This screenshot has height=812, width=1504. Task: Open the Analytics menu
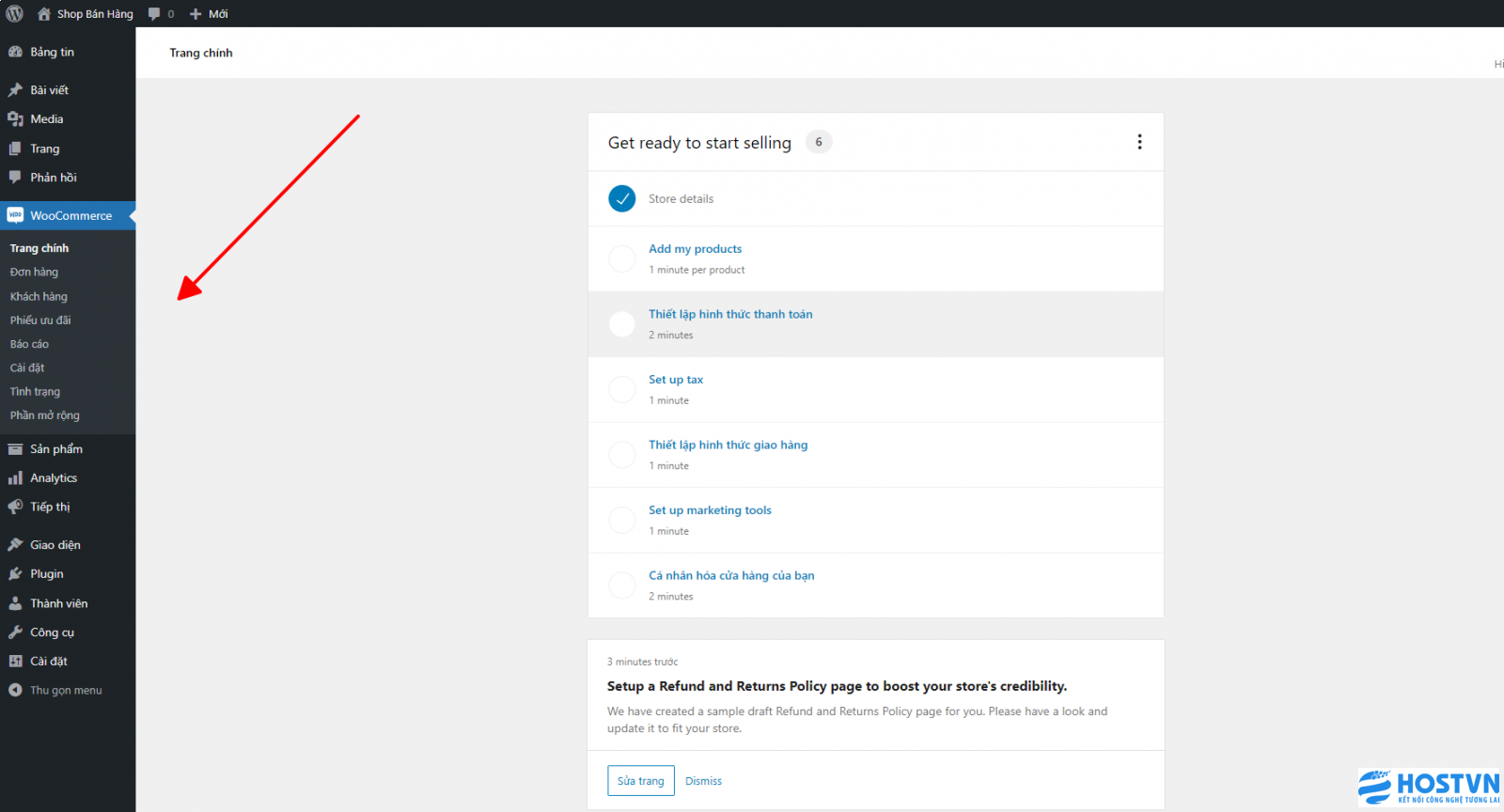click(68, 478)
